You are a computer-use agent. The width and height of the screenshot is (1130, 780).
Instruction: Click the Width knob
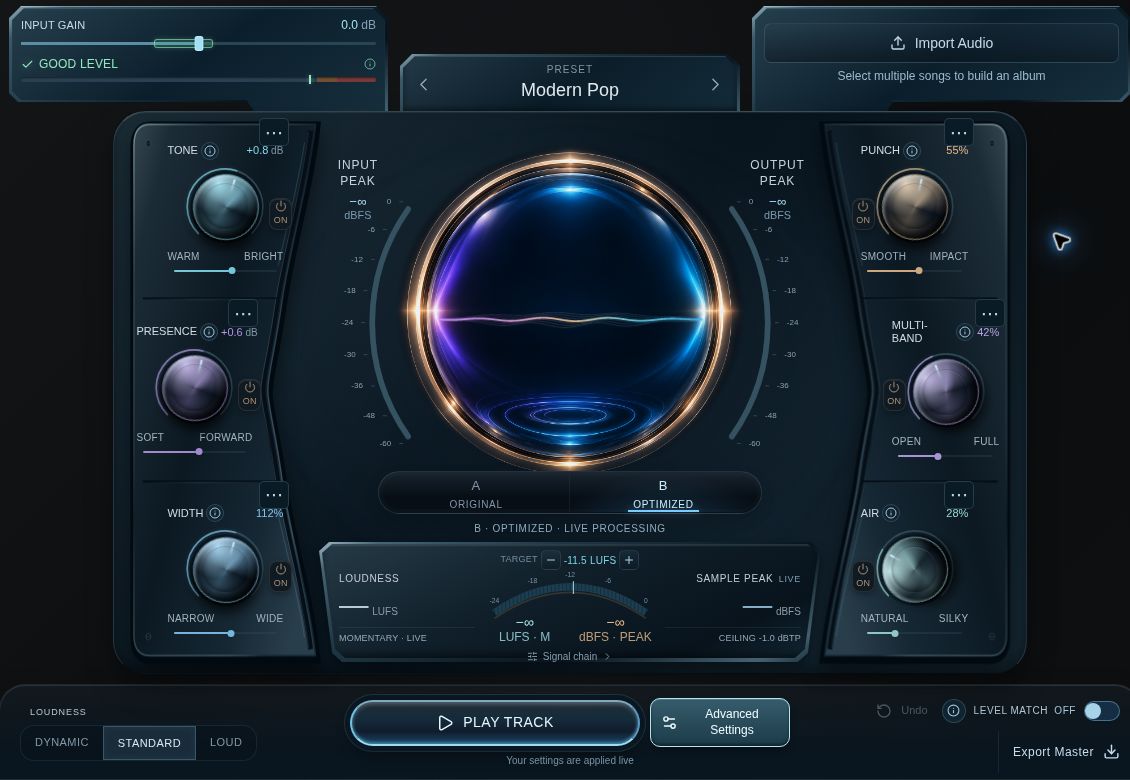tap(224, 569)
